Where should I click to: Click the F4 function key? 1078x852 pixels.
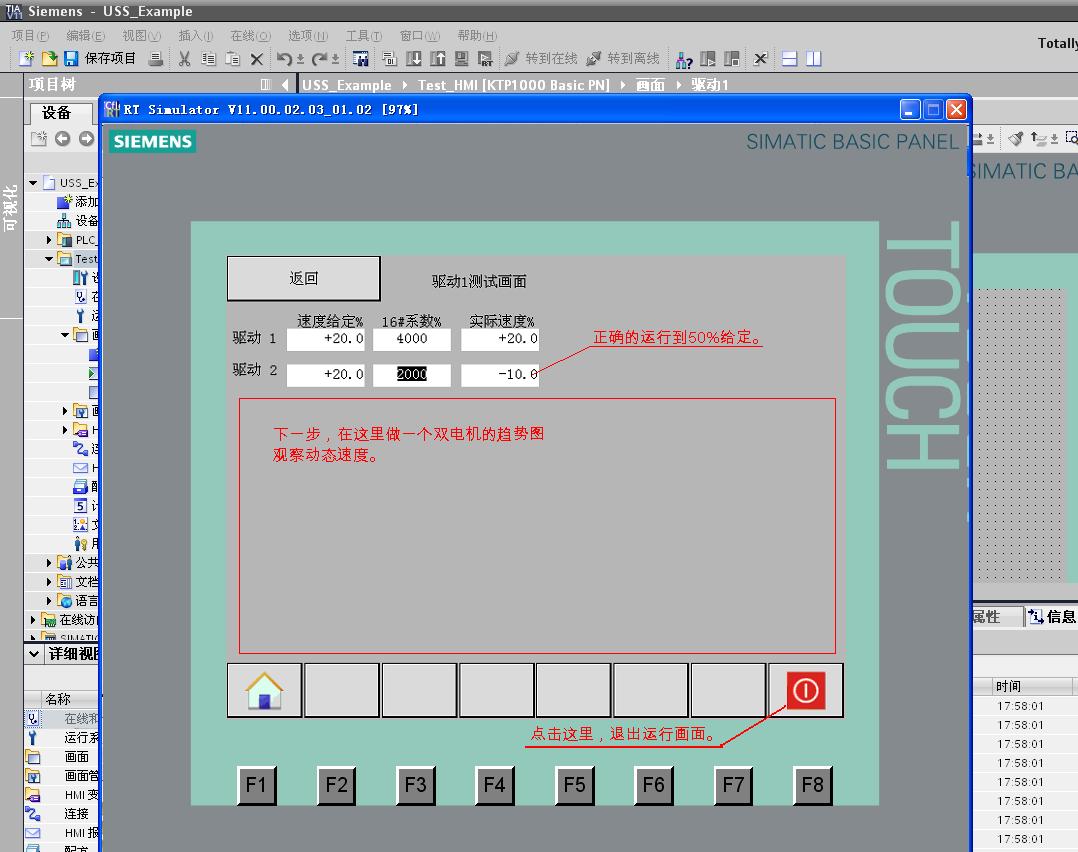tap(494, 785)
